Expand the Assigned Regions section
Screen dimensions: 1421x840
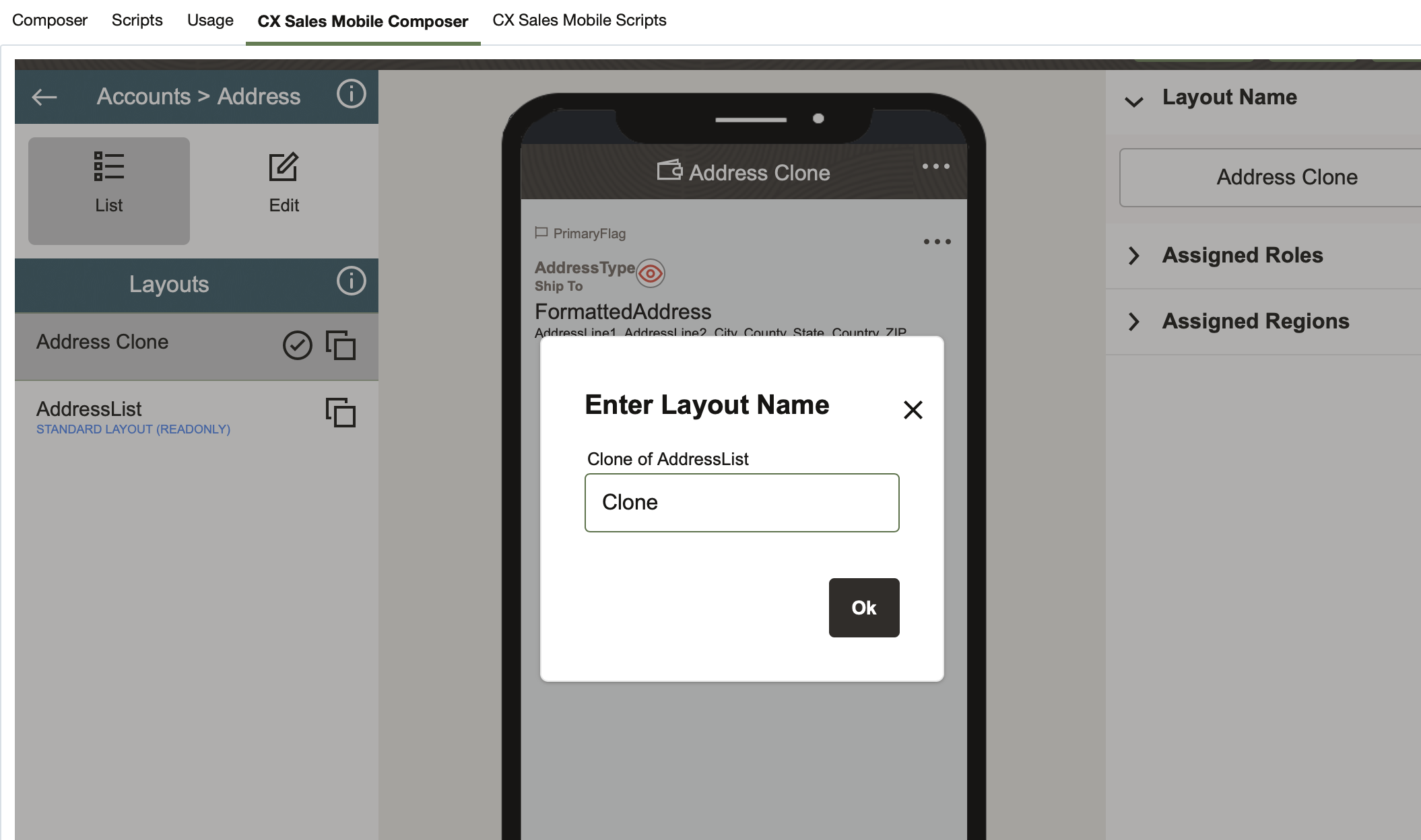(x=1134, y=322)
